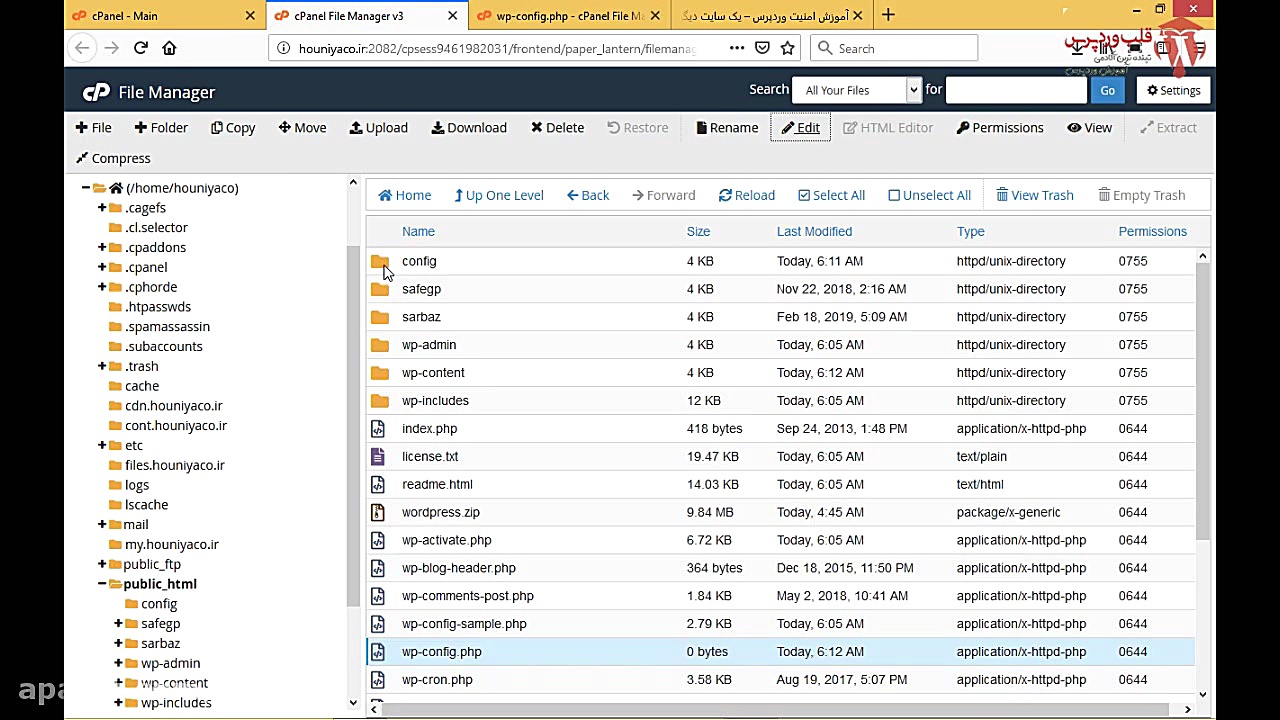Screen dimensions: 1280x720
Task: Click the Unselect All checkbox
Action: [894, 195]
